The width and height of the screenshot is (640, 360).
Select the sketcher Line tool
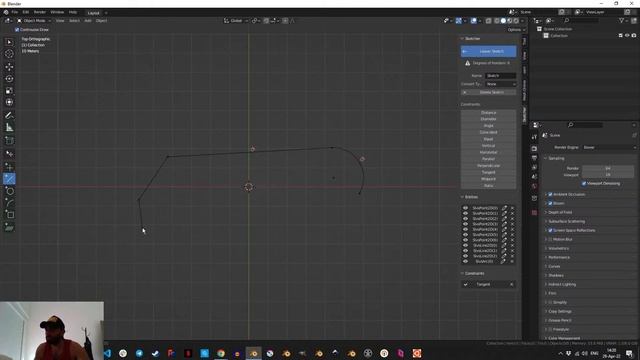pos(9,179)
